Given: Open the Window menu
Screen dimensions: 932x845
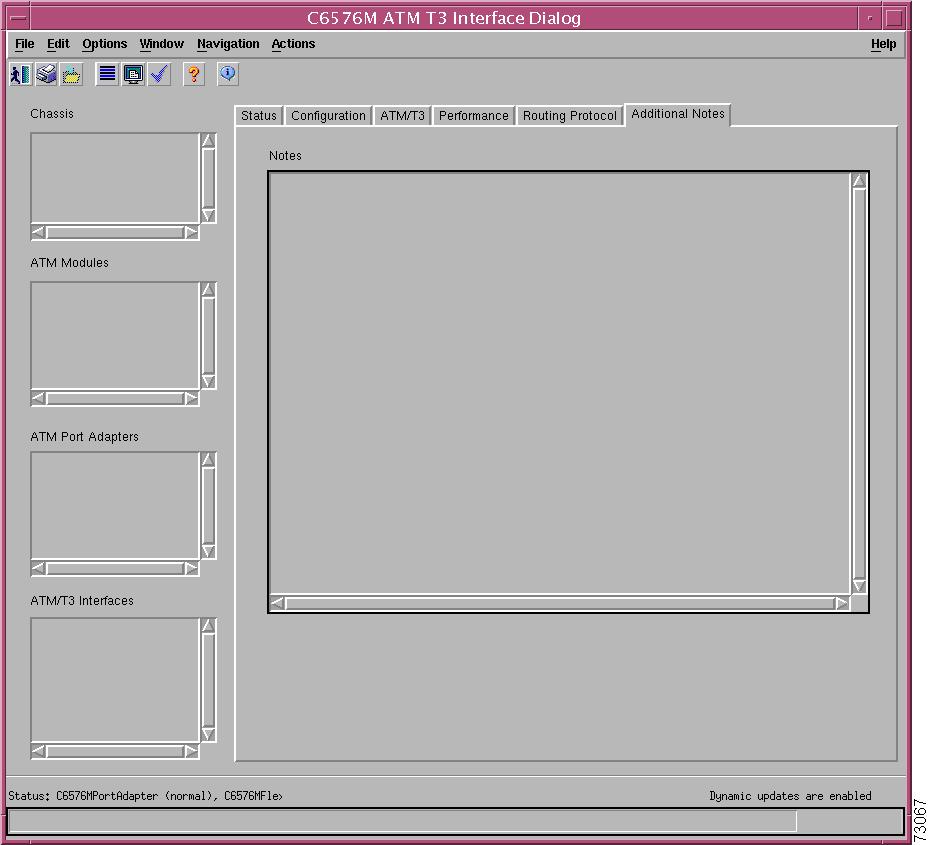Looking at the screenshot, I should [x=162, y=44].
